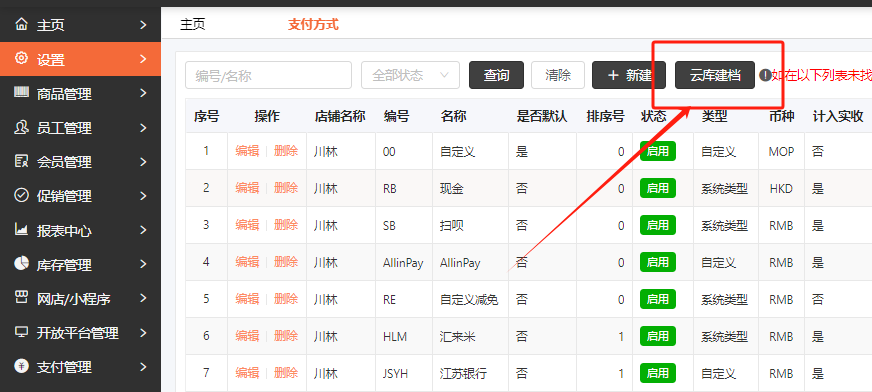Expand the 开放平台管理 chevron
This screenshot has width=872, height=392.
pos(143,333)
